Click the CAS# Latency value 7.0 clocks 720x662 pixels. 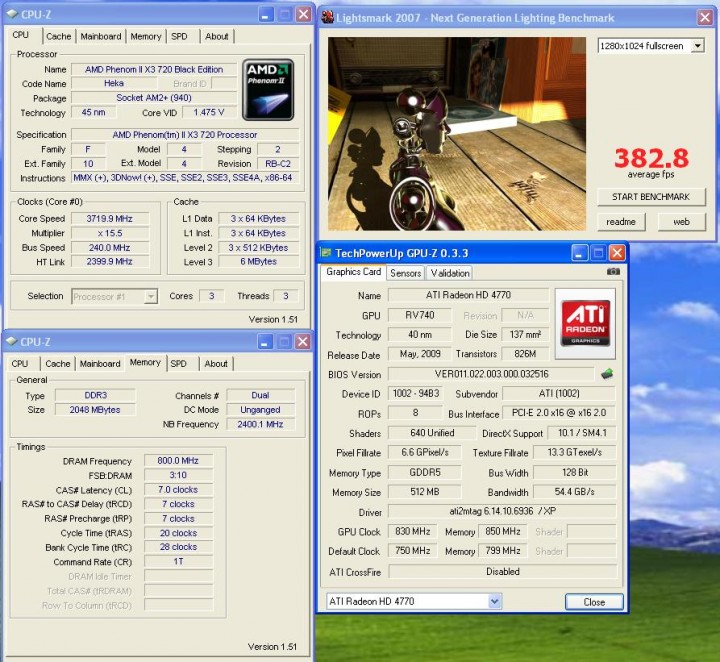(x=178, y=490)
